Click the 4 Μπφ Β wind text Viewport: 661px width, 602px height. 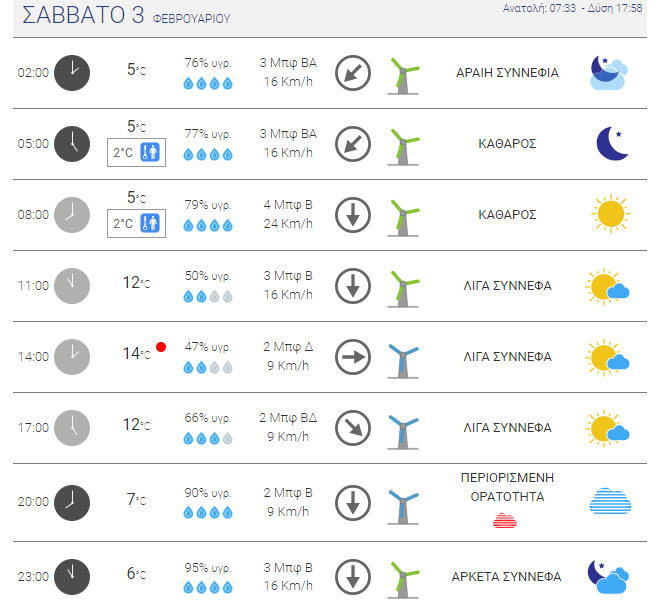click(288, 205)
